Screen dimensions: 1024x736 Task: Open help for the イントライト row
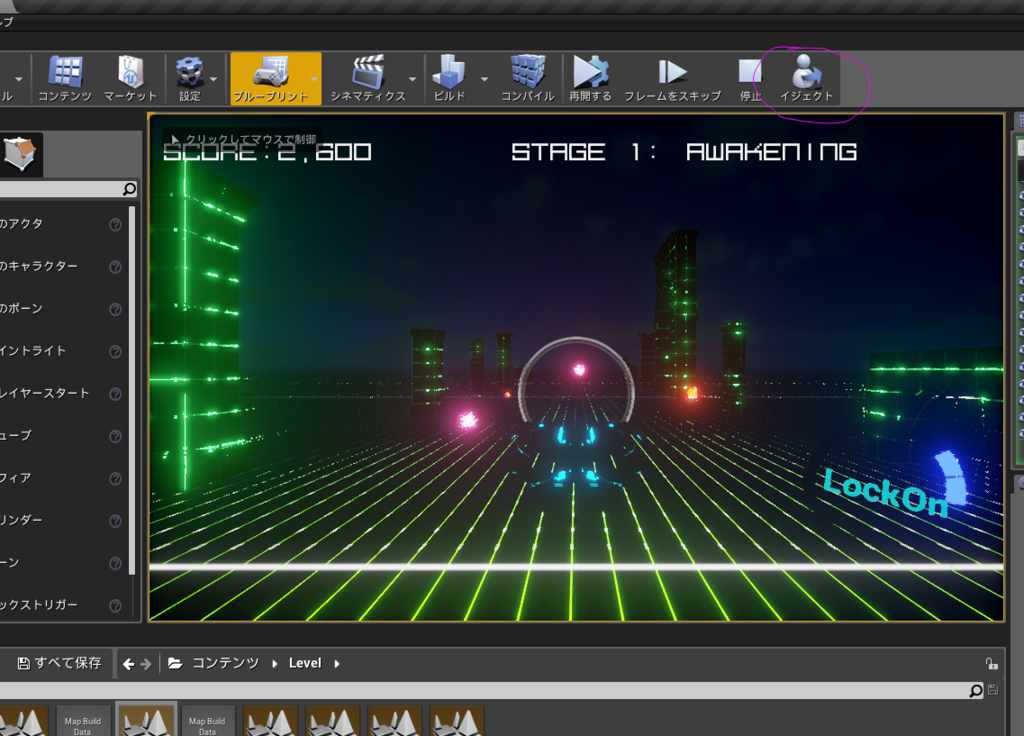click(116, 352)
